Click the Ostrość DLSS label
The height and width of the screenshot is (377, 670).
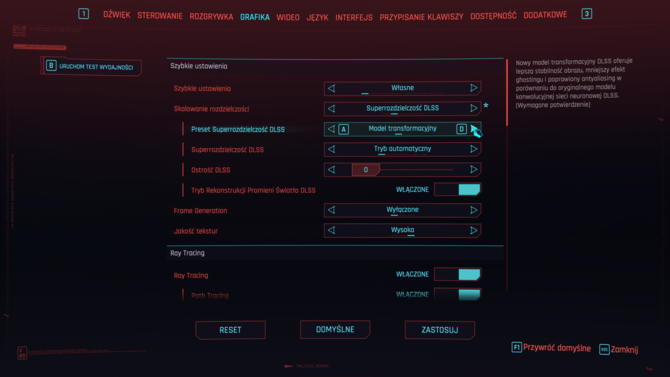coord(211,170)
